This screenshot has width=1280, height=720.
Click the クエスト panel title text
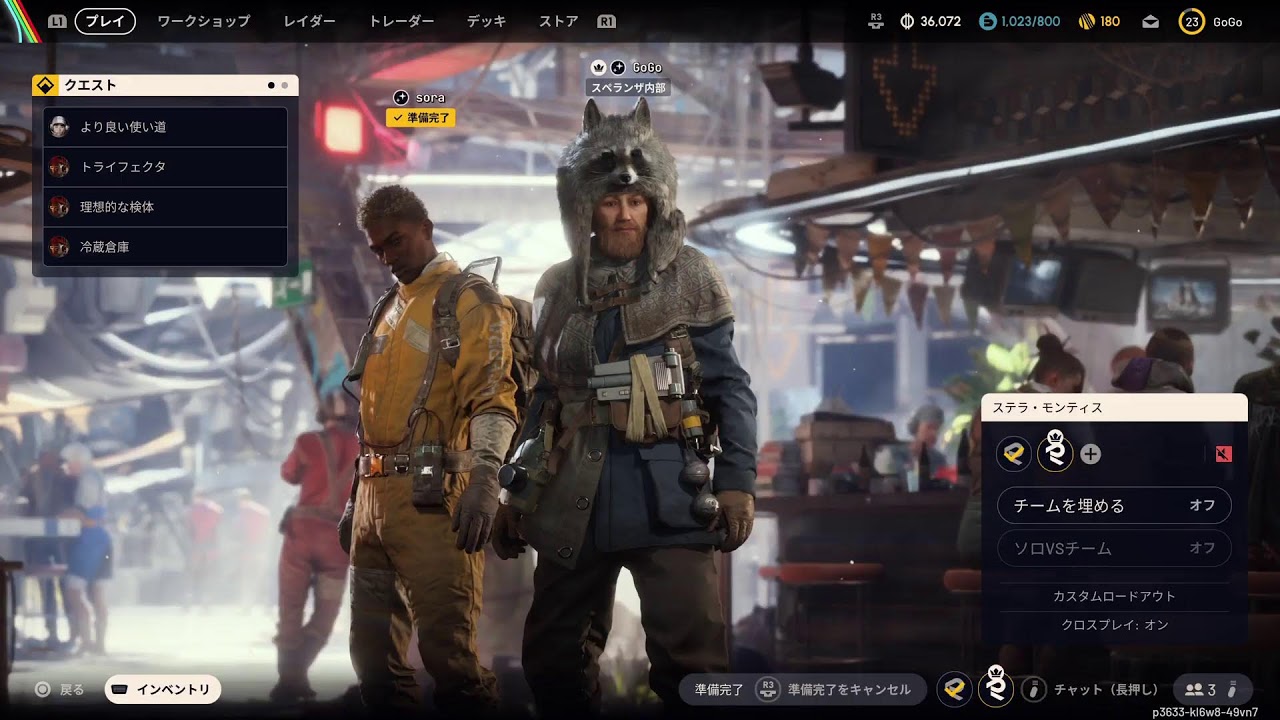[x=90, y=86]
